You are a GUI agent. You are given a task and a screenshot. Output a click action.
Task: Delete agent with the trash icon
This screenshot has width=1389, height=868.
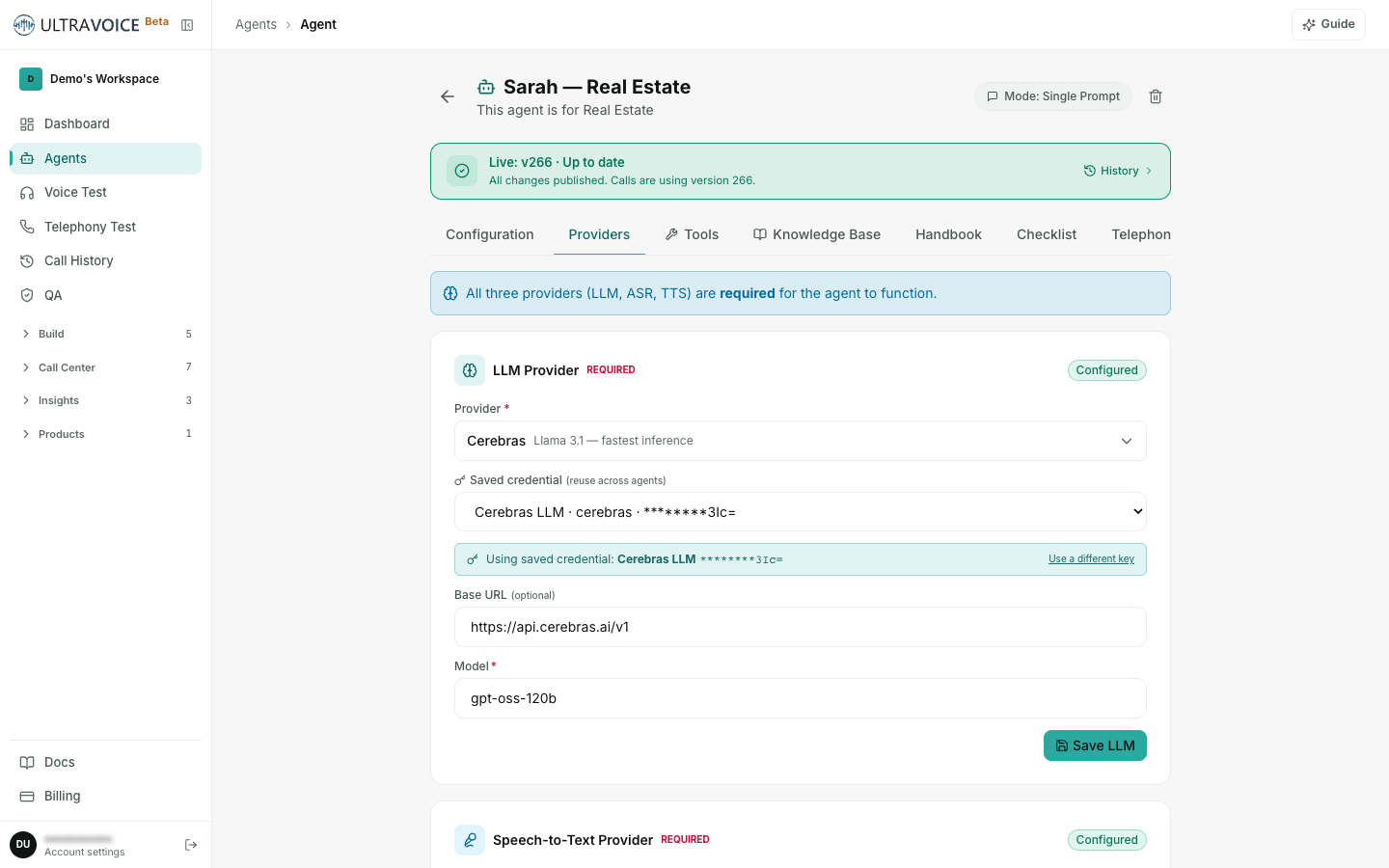coord(1156,96)
